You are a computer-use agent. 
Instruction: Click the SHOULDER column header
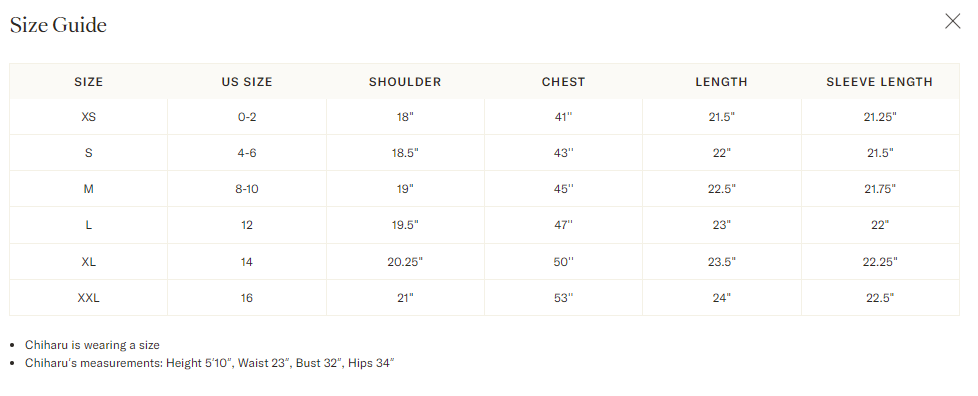coord(405,82)
